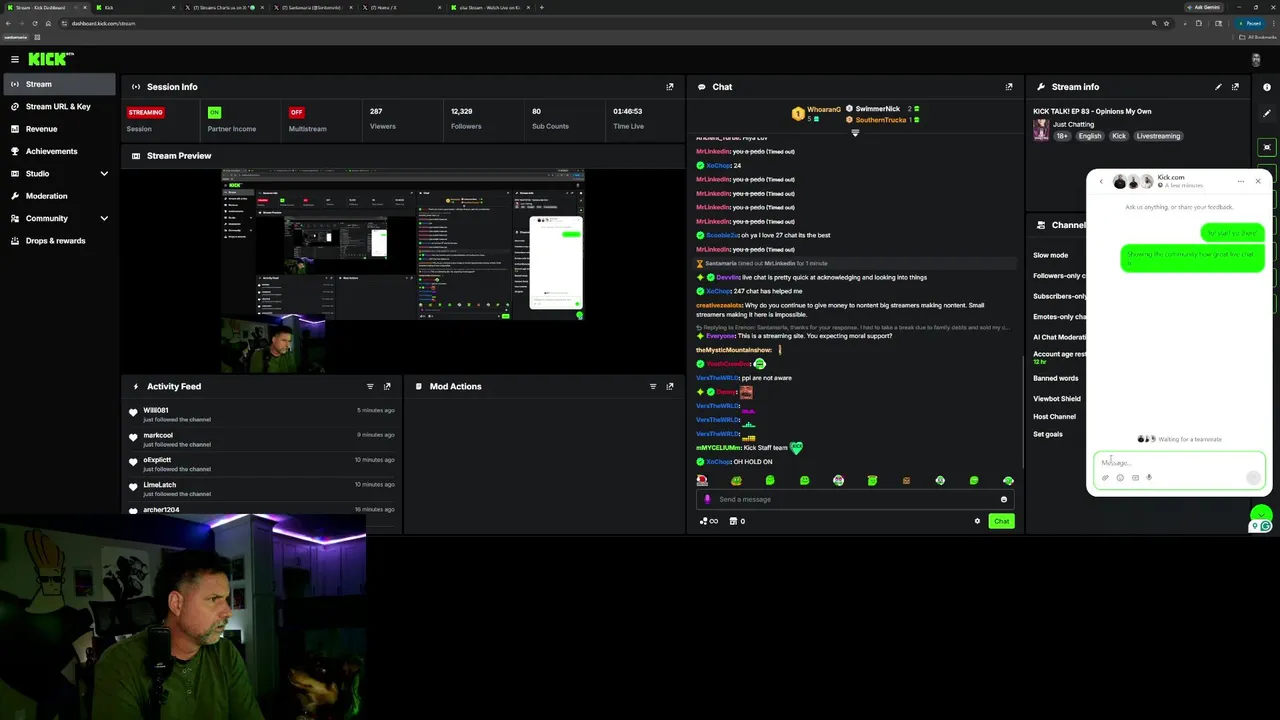1280x720 pixels.
Task: Send message with Chat button
Action: coord(1001,521)
